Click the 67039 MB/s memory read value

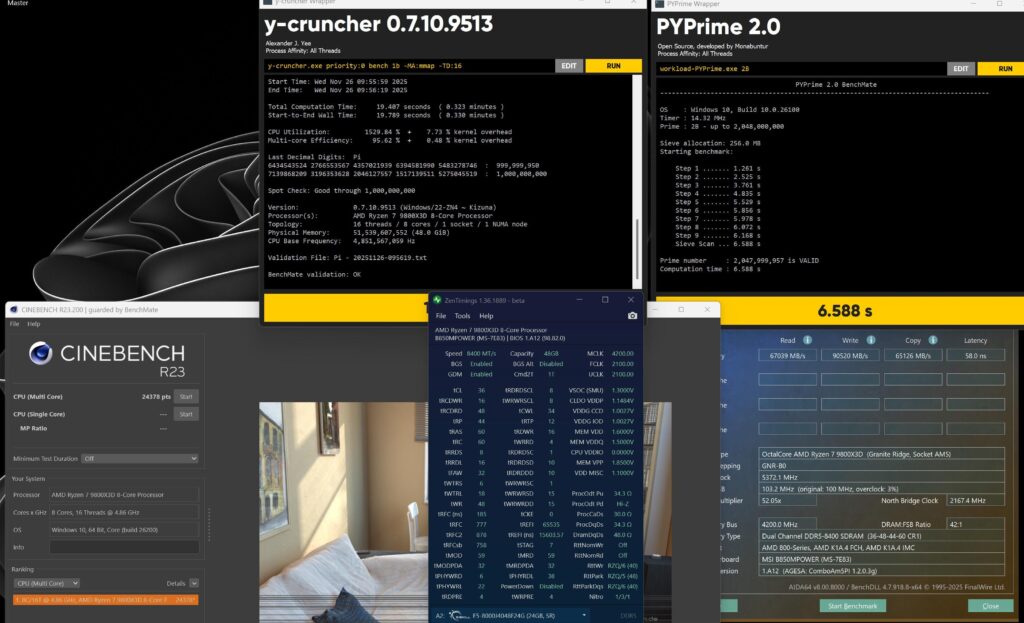787,356
